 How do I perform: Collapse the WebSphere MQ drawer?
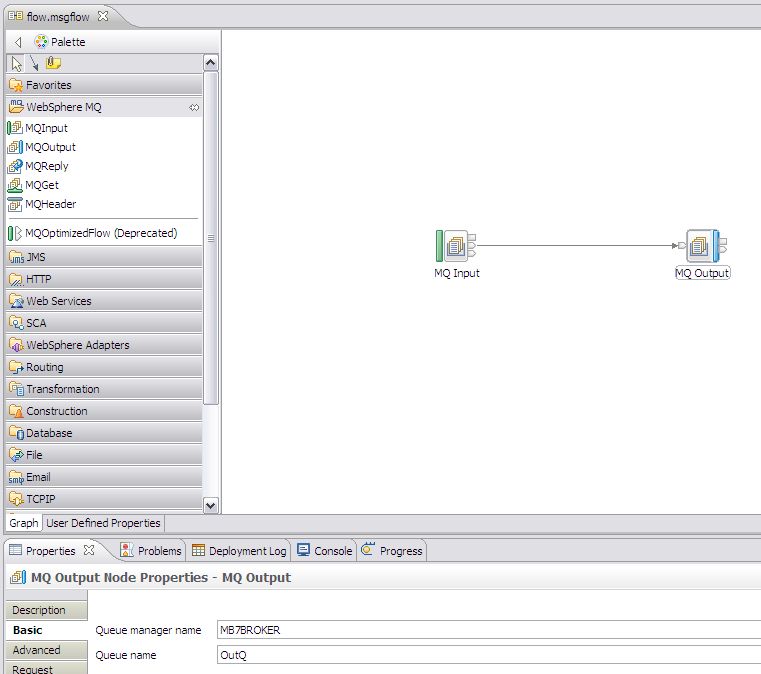click(x=104, y=107)
